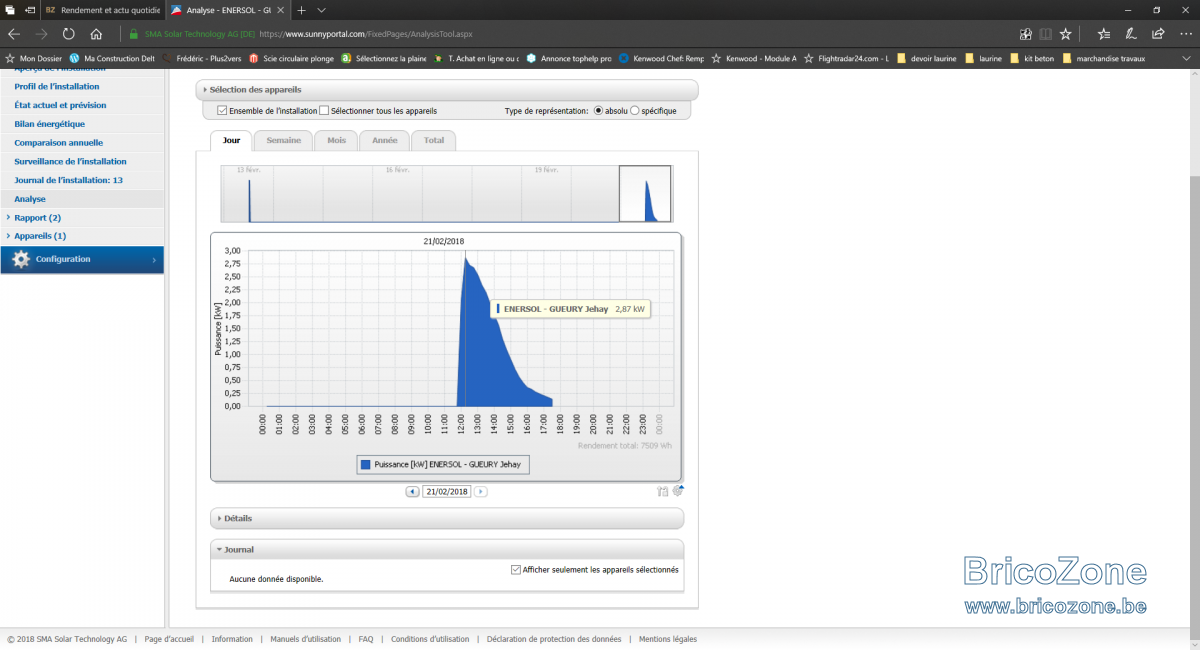Open Configuration gear in the sidebar
Viewport: 1200px width, 650px height.
(x=21, y=260)
